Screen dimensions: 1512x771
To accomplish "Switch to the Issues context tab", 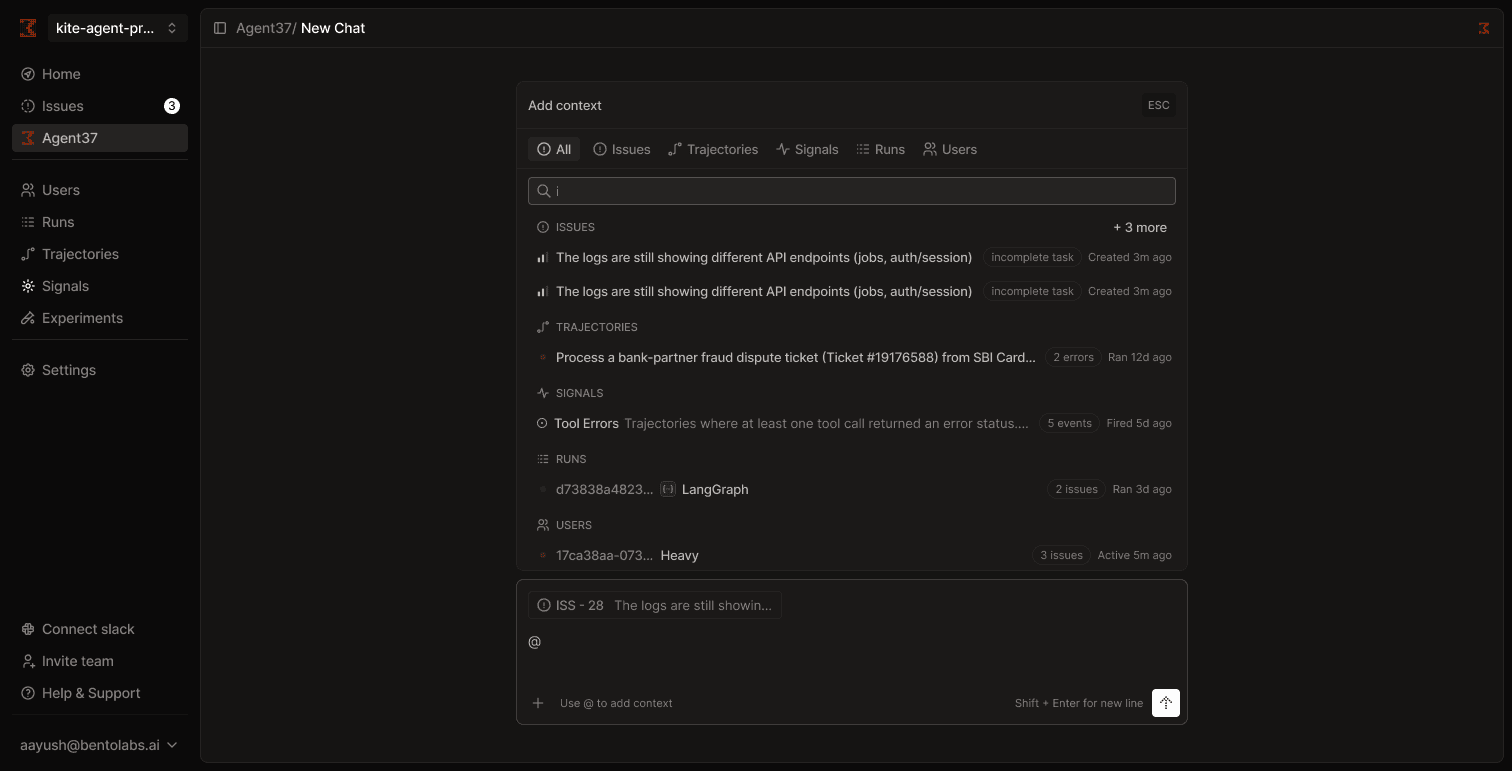I will tap(622, 149).
